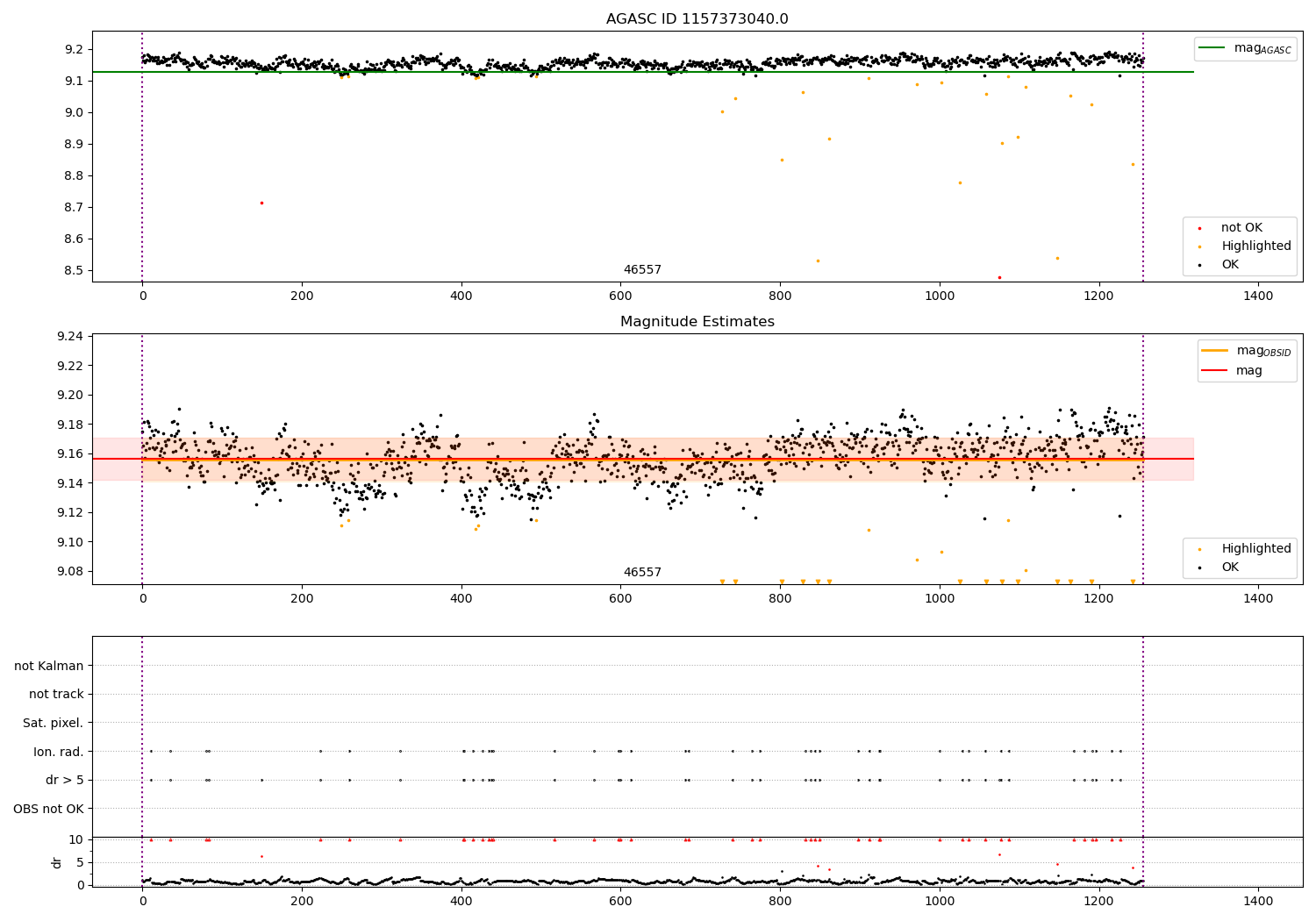Click the 8.9 y-axis tick label
Screen dimensions: 1316x921
point(75,144)
